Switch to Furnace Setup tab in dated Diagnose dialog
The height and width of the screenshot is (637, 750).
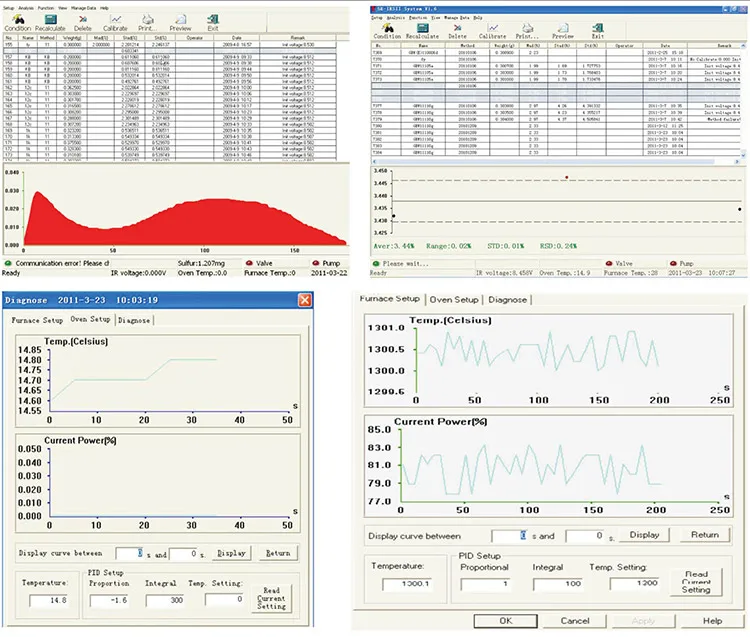38,320
